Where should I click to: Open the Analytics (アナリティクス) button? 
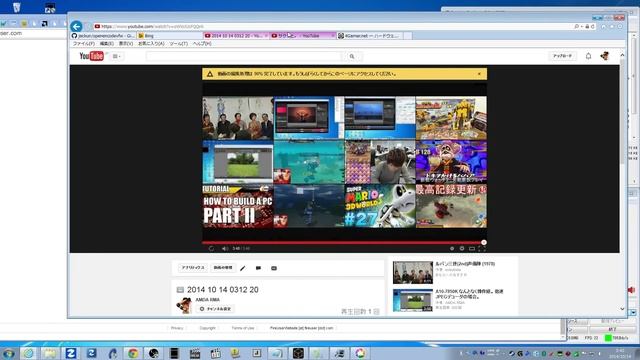click(193, 268)
